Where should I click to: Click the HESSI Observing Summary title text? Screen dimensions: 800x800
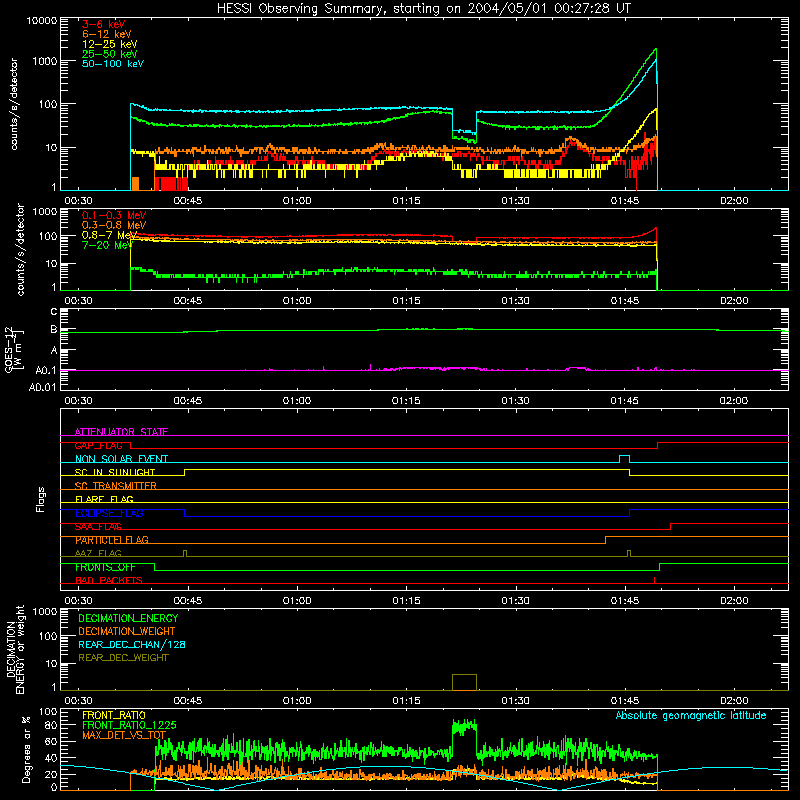click(424, 9)
